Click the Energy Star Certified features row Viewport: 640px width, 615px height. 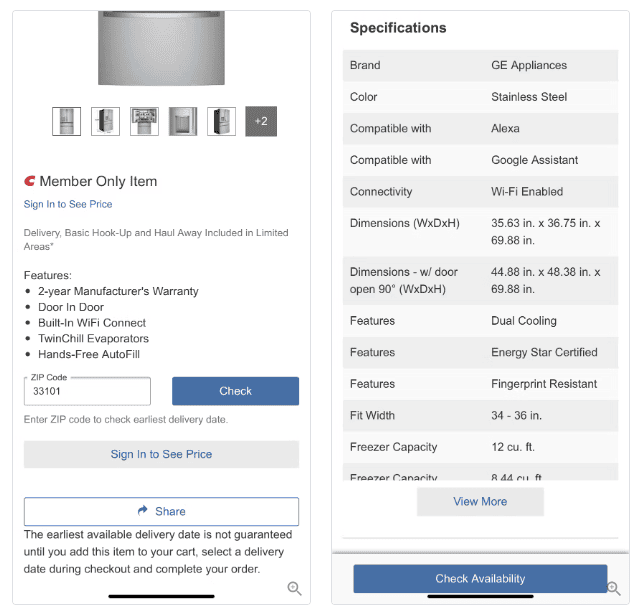click(479, 352)
